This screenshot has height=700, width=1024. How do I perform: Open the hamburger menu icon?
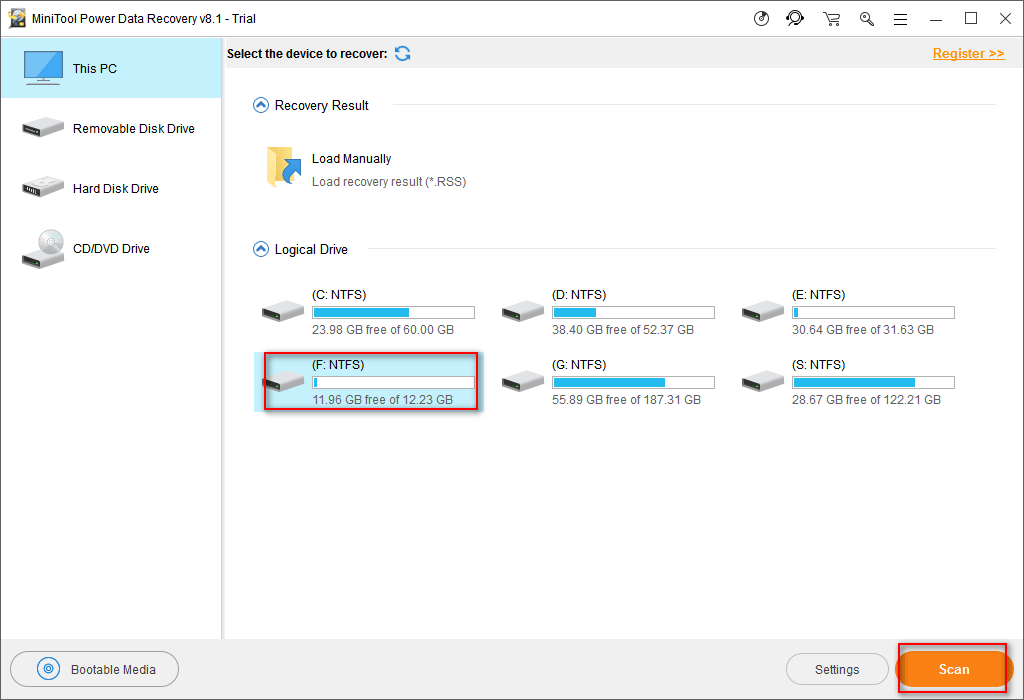tap(901, 20)
